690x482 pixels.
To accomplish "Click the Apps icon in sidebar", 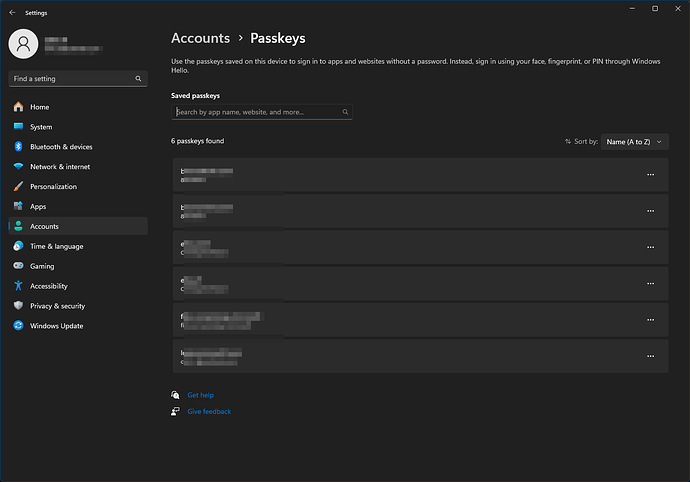I will (x=18, y=207).
